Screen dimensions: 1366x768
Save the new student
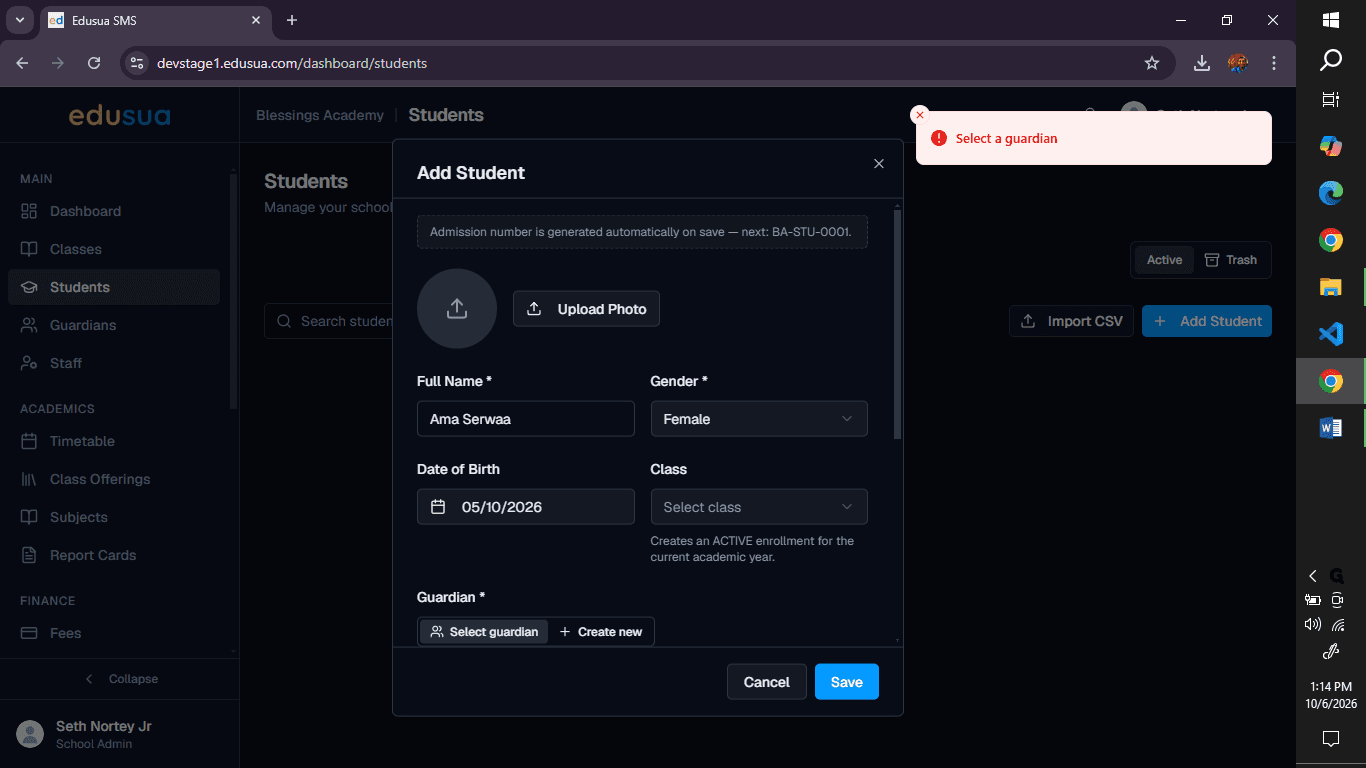pyautogui.click(x=847, y=682)
